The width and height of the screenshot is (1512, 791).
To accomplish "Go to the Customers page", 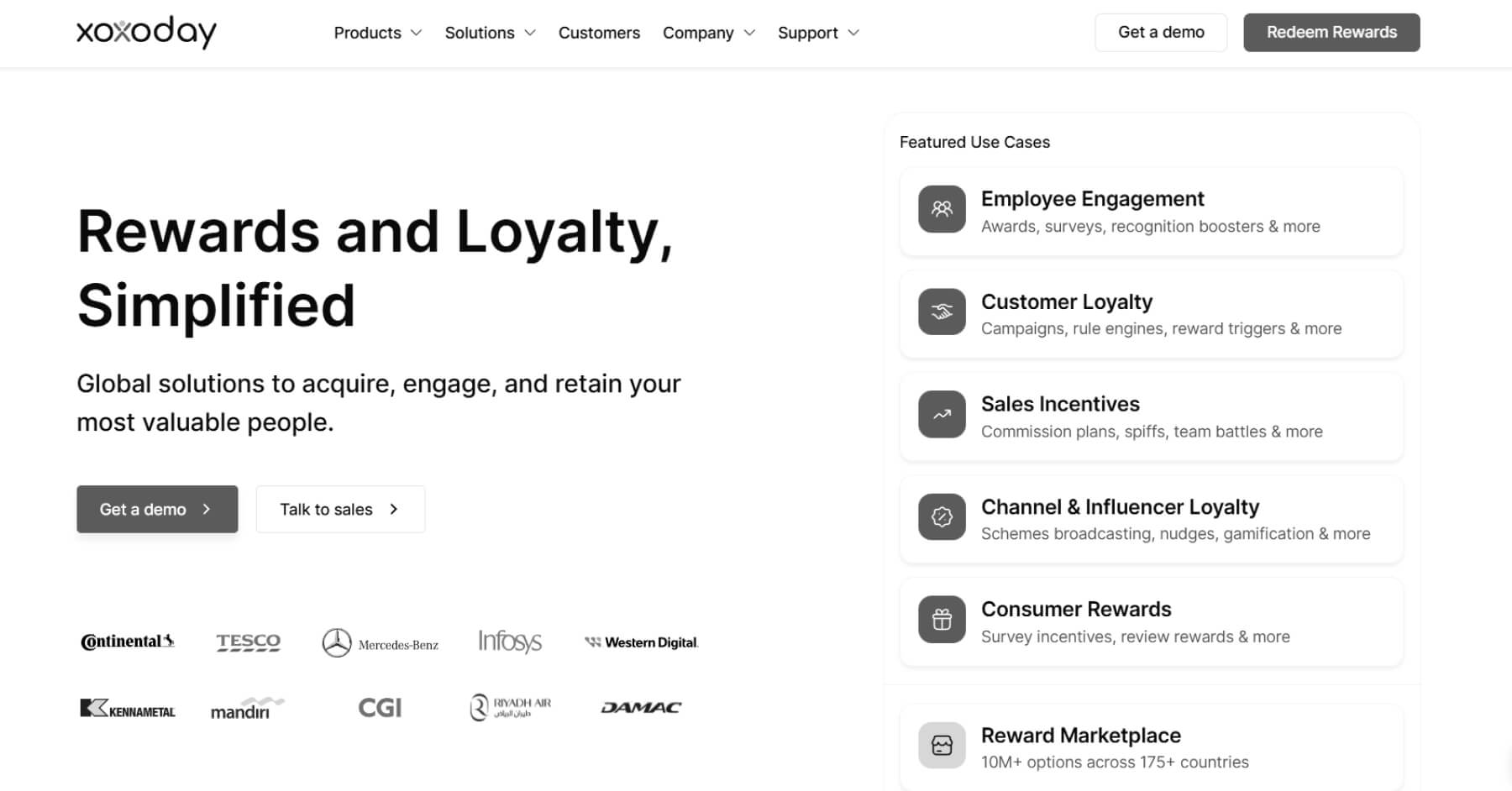I will (599, 33).
